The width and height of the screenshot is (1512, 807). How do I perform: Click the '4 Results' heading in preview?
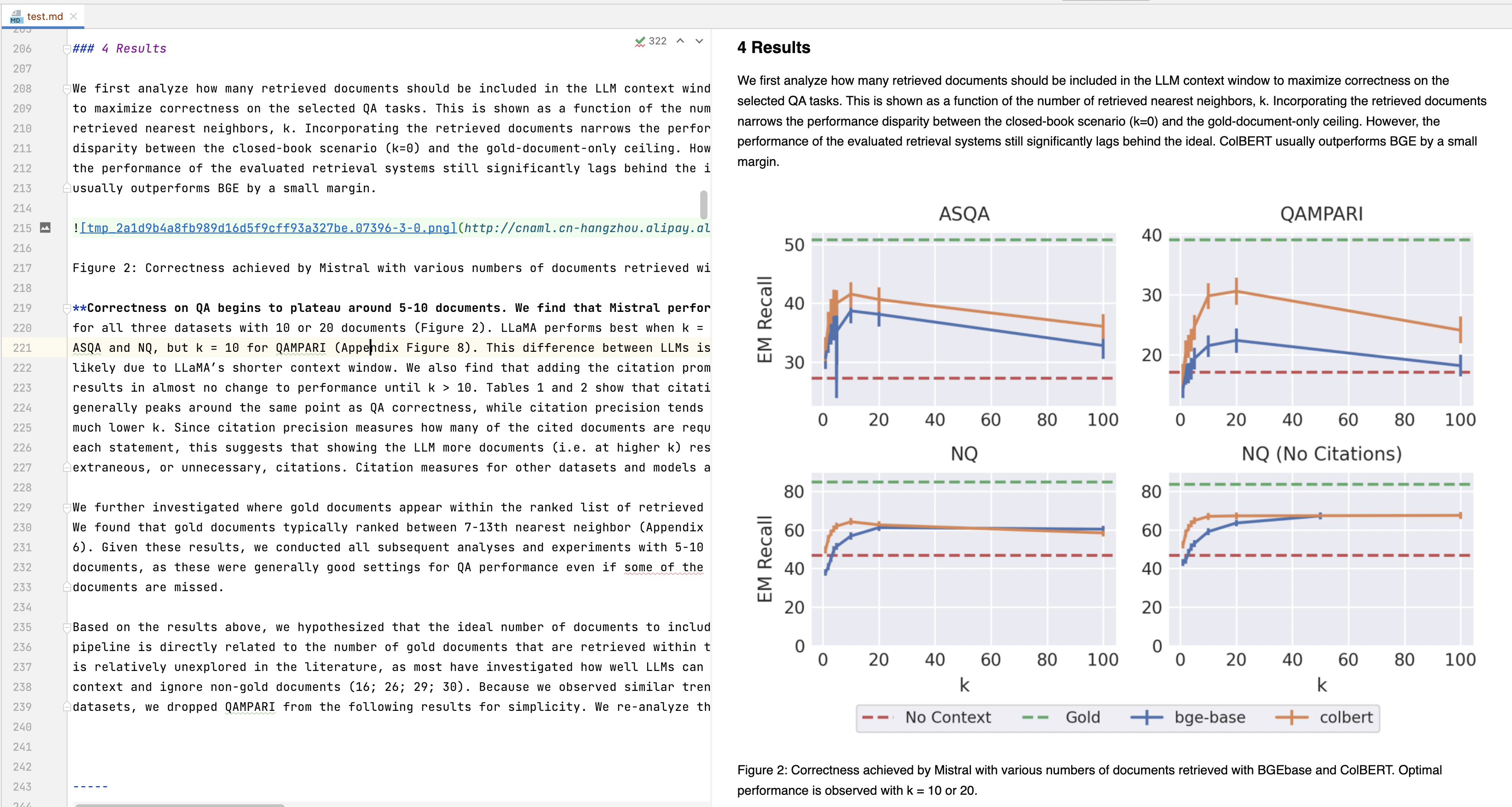(774, 48)
